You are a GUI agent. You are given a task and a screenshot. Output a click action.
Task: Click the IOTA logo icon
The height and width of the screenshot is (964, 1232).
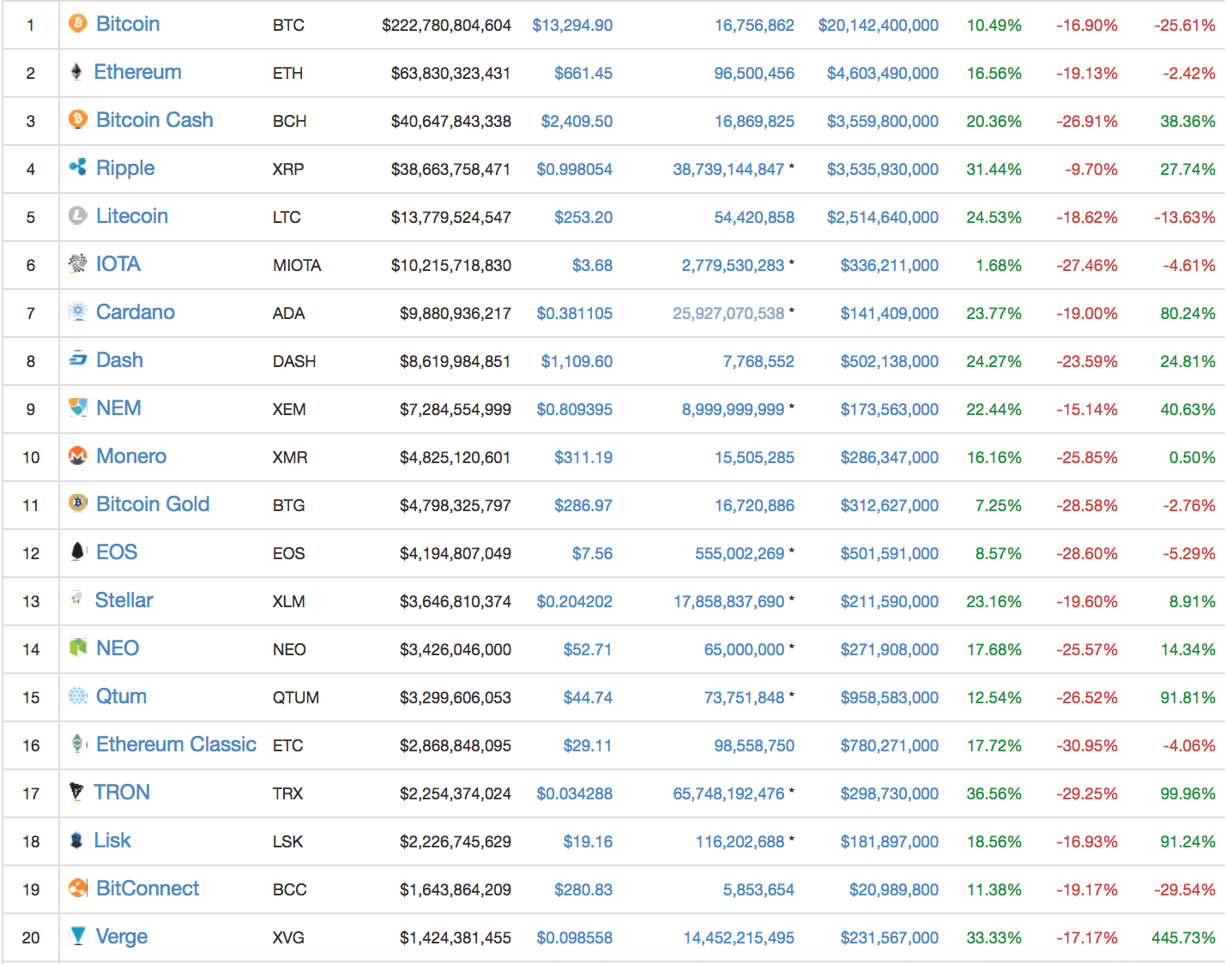[77, 264]
